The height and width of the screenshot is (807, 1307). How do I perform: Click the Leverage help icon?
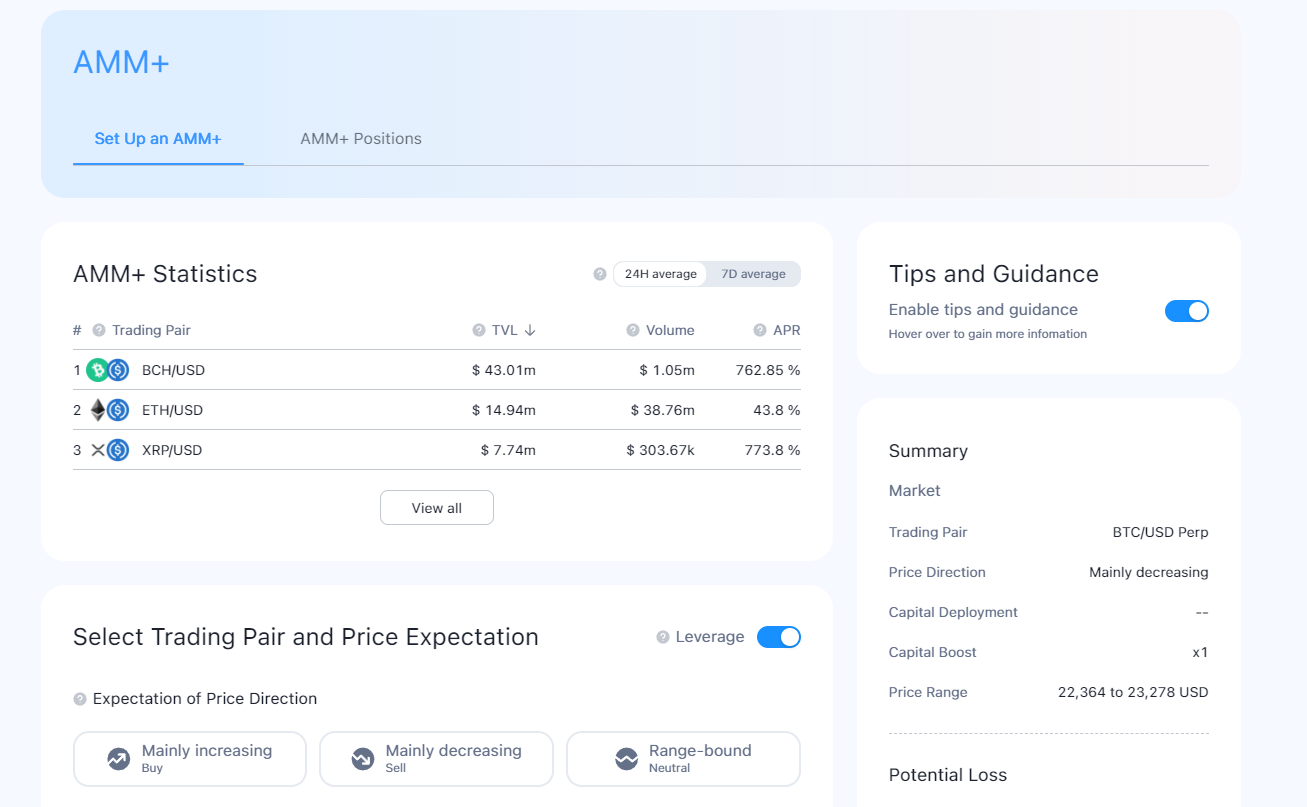663,637
